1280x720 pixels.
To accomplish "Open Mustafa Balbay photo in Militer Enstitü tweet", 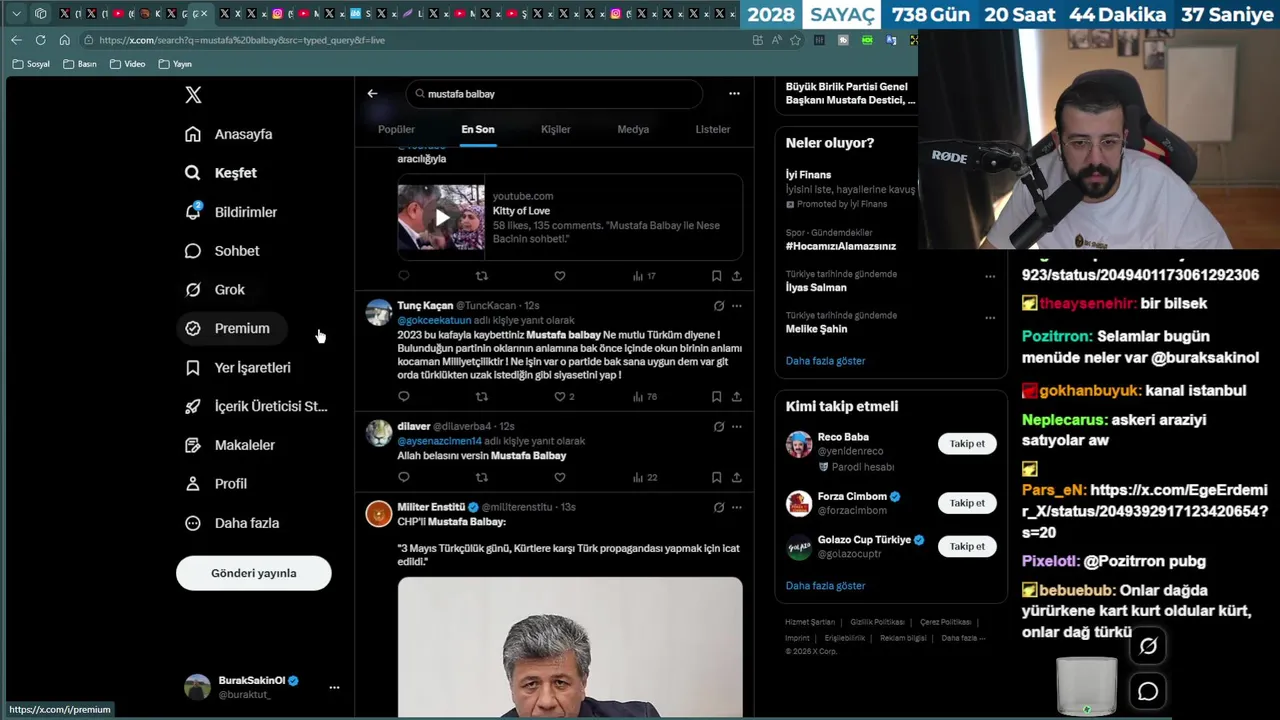I will coord(570,647).
